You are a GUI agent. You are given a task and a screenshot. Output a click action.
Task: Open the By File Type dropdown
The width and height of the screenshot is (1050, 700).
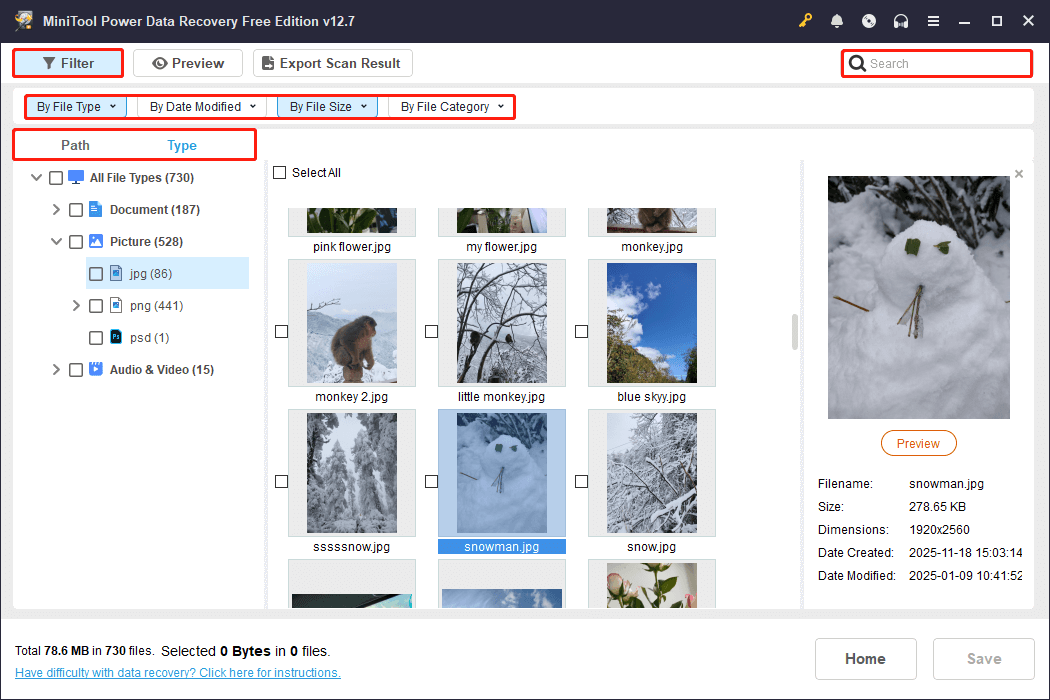pyautogui.click(x=76, y=107)
